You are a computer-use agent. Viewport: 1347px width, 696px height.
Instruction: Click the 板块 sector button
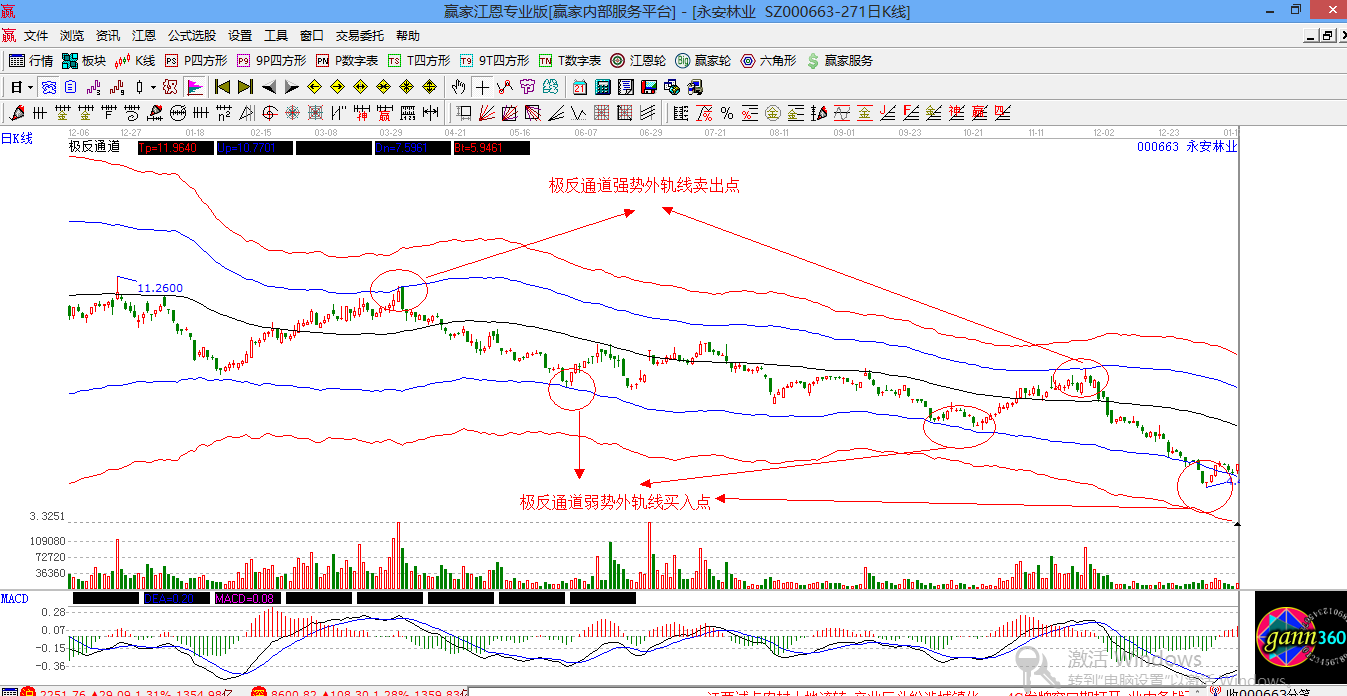point(84,61)
